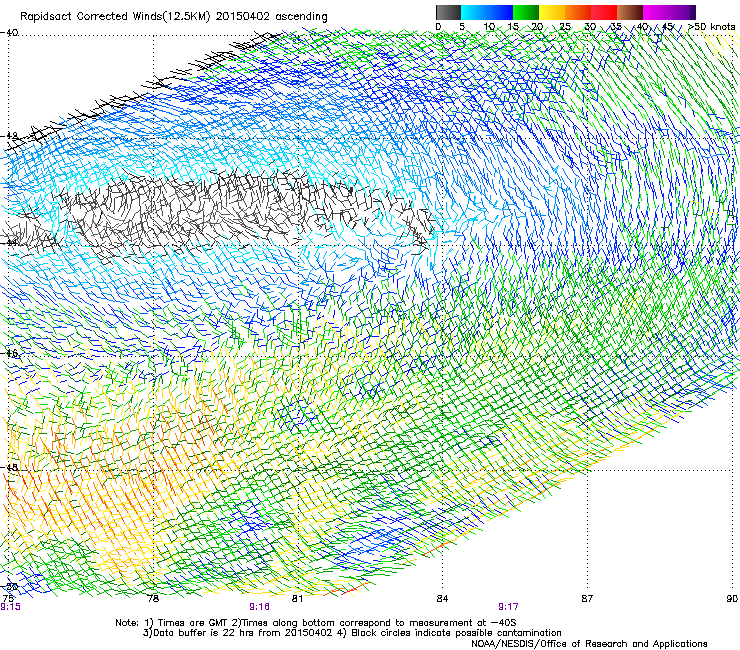Image resolution: width=740 pixels, height=650 pixels.
Task: Click the longitude label 81
Action: point(297,599)
